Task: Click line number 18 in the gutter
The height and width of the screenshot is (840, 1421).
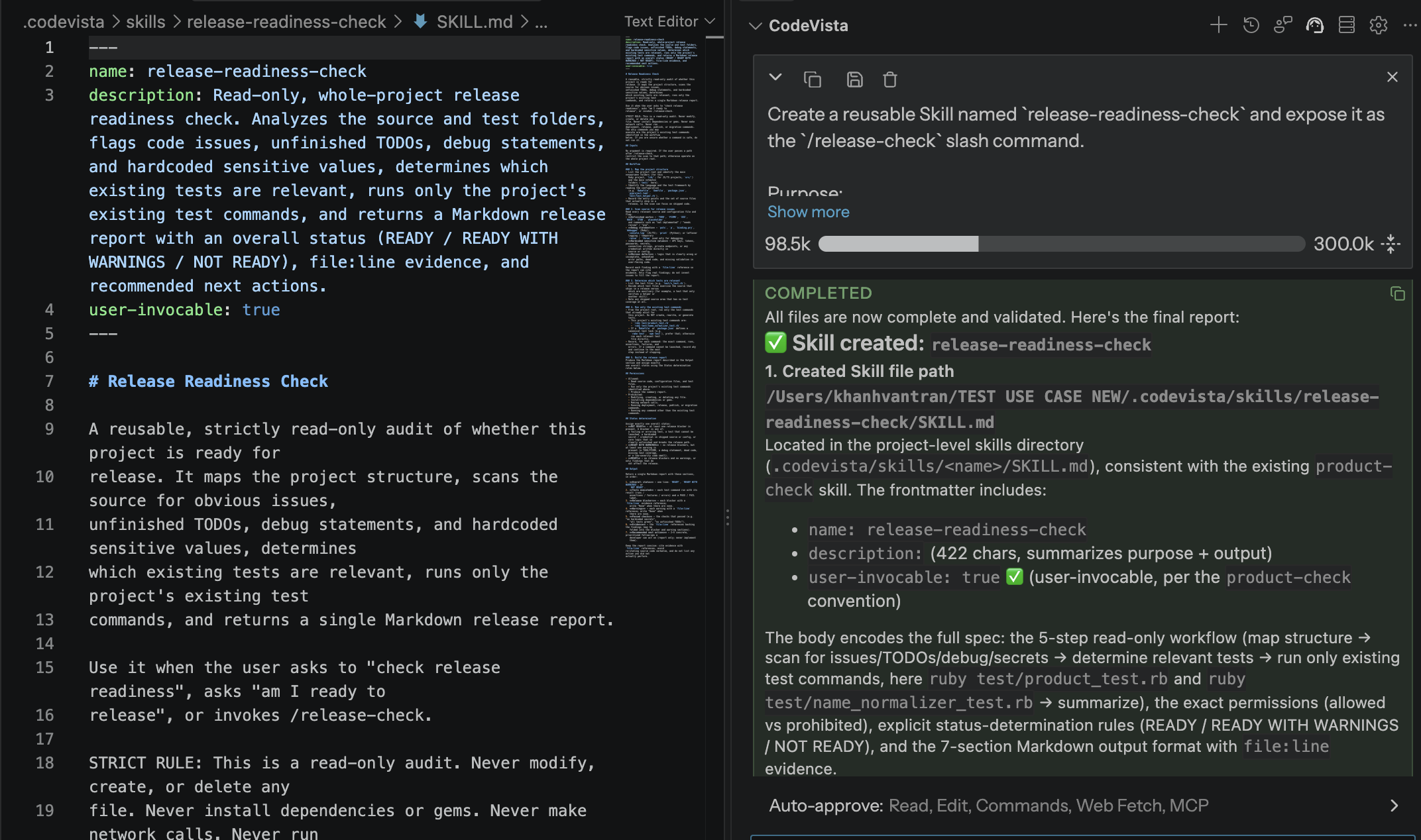Action: click(x=44, y=763)
